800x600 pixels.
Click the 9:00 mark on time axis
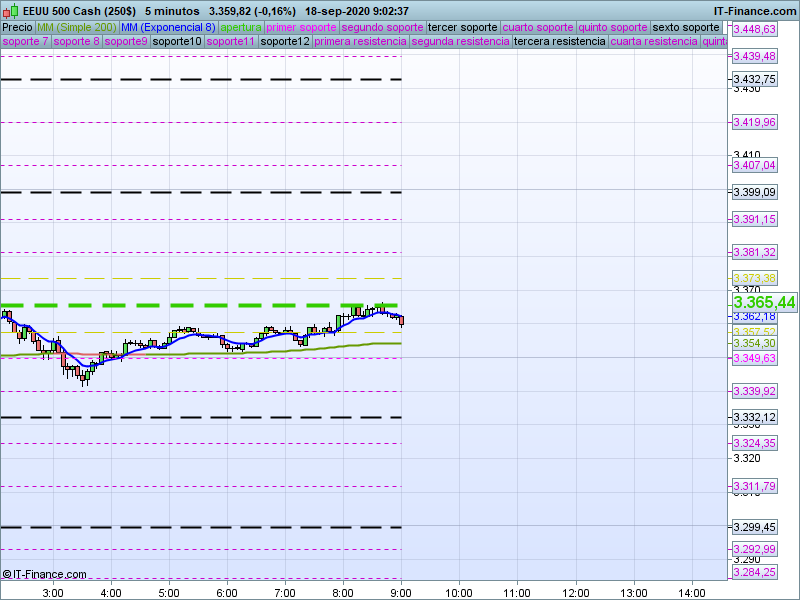tap(402, 592)
